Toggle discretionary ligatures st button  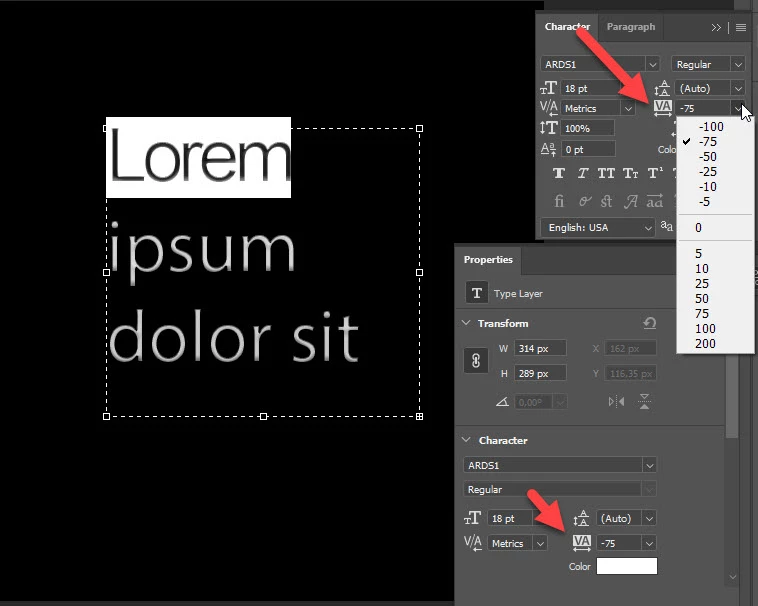pos(606,201)
